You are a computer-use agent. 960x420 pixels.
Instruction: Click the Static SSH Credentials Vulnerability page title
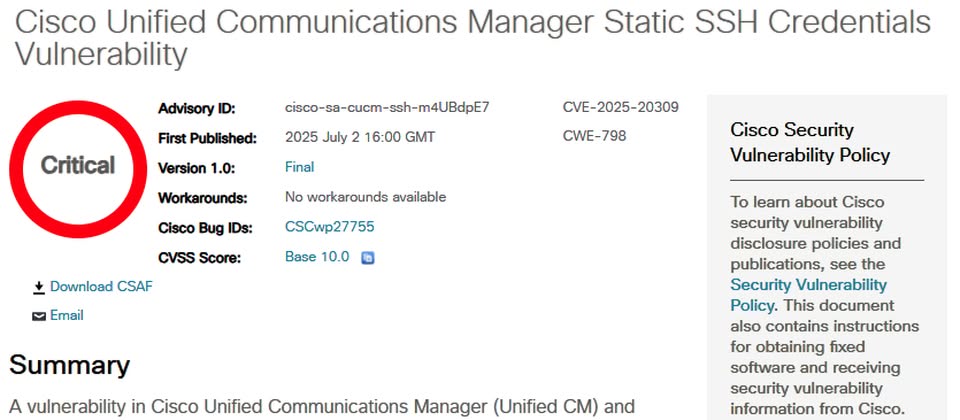(x=473, y=38)
